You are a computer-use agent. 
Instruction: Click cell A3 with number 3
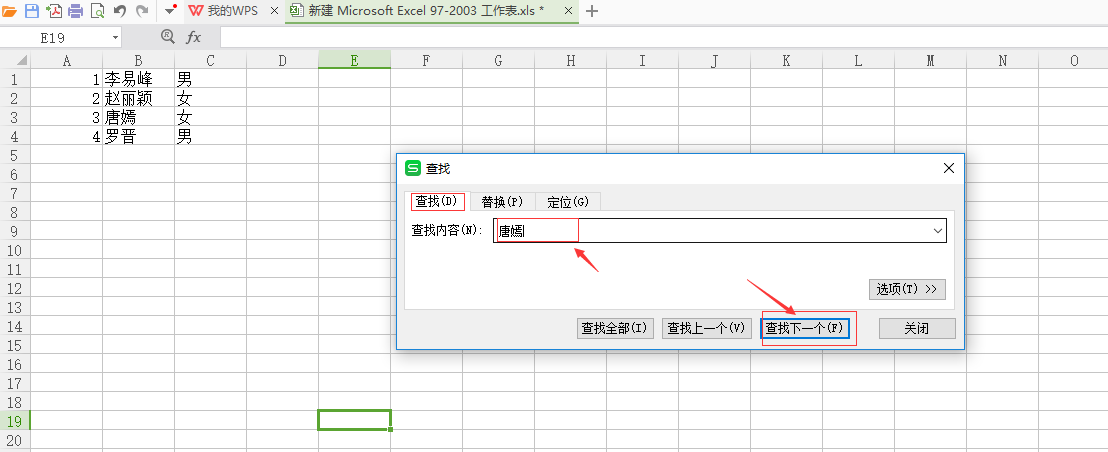pos(66,117)
